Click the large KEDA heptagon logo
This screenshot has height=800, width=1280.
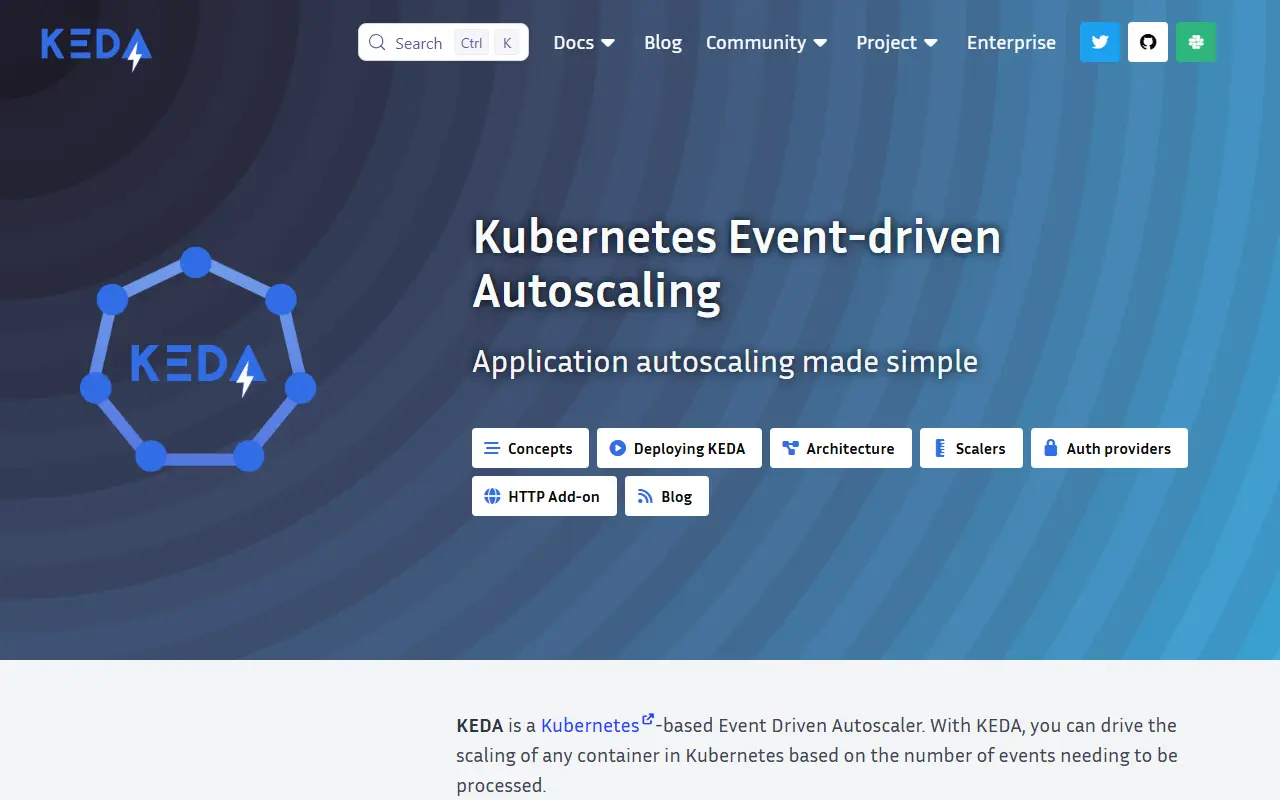(x=198, y=360)
